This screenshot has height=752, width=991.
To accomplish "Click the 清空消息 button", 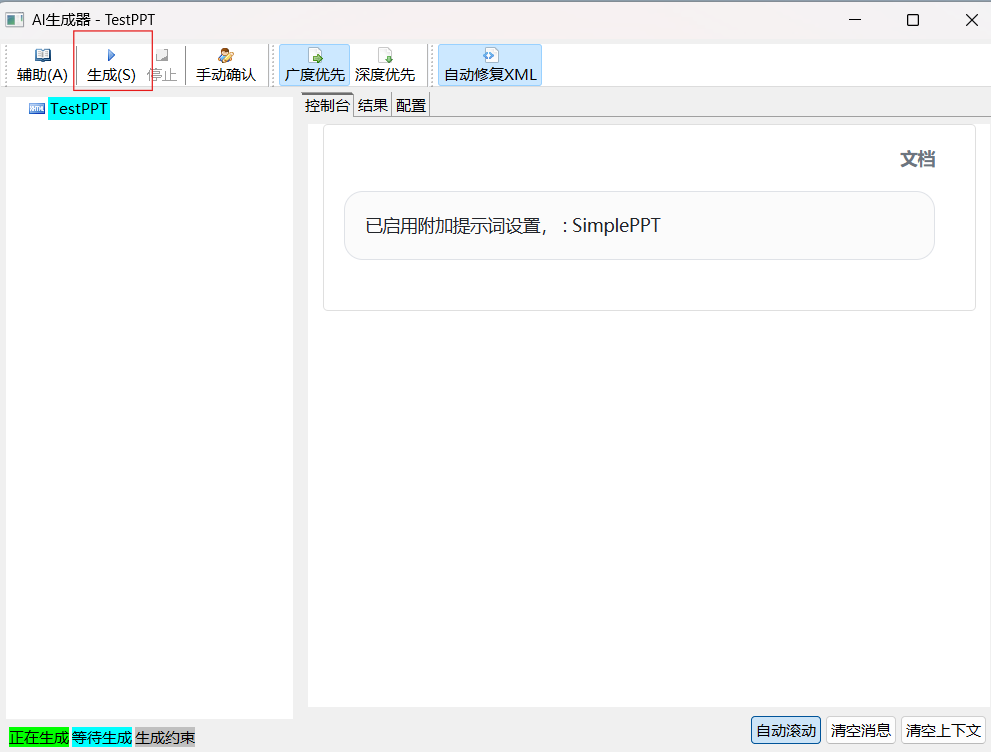I will click(x=860, y=731).
